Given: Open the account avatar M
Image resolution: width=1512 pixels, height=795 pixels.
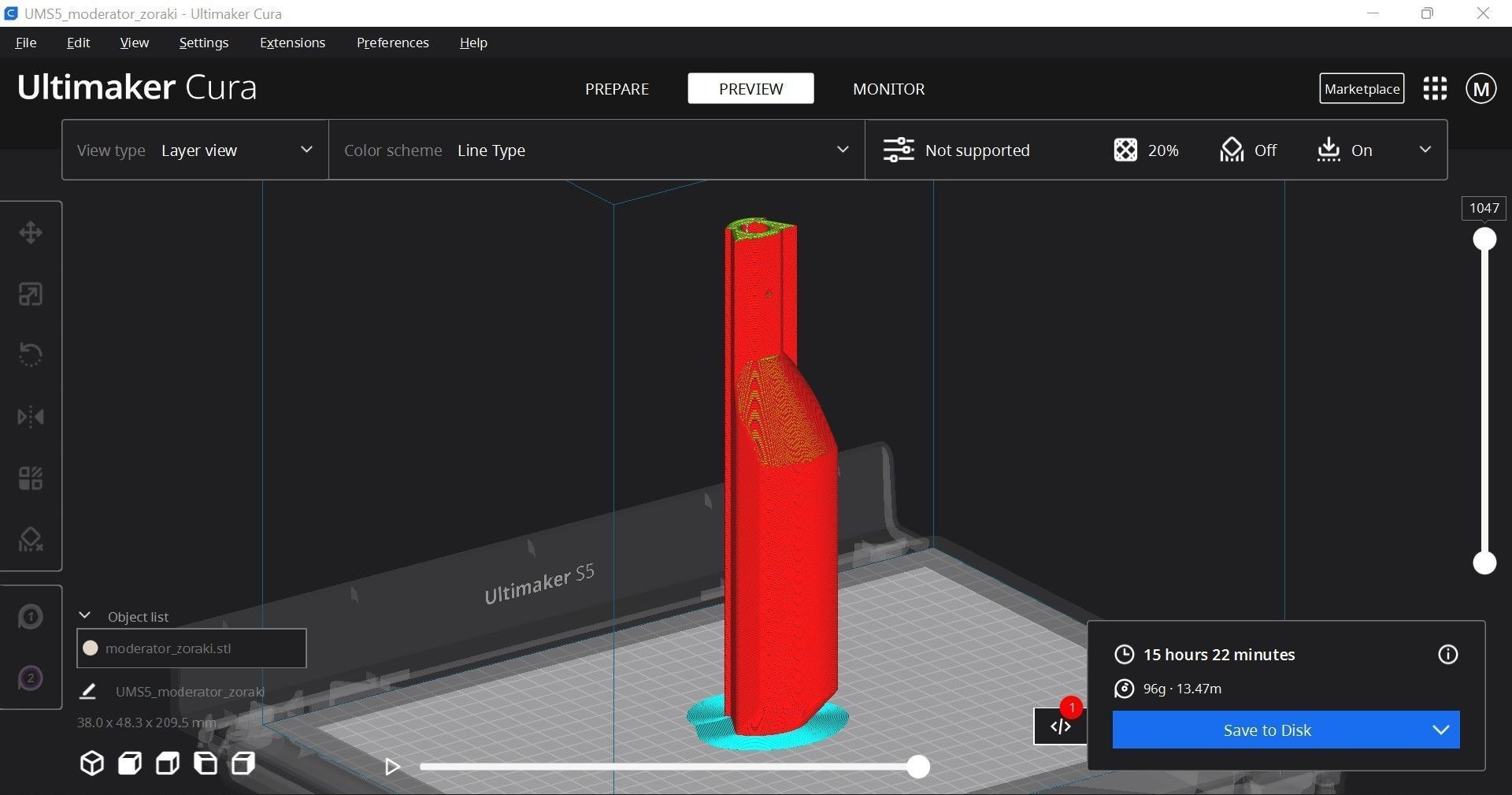Looking at the screenshot, I should tap(1480, 88).
